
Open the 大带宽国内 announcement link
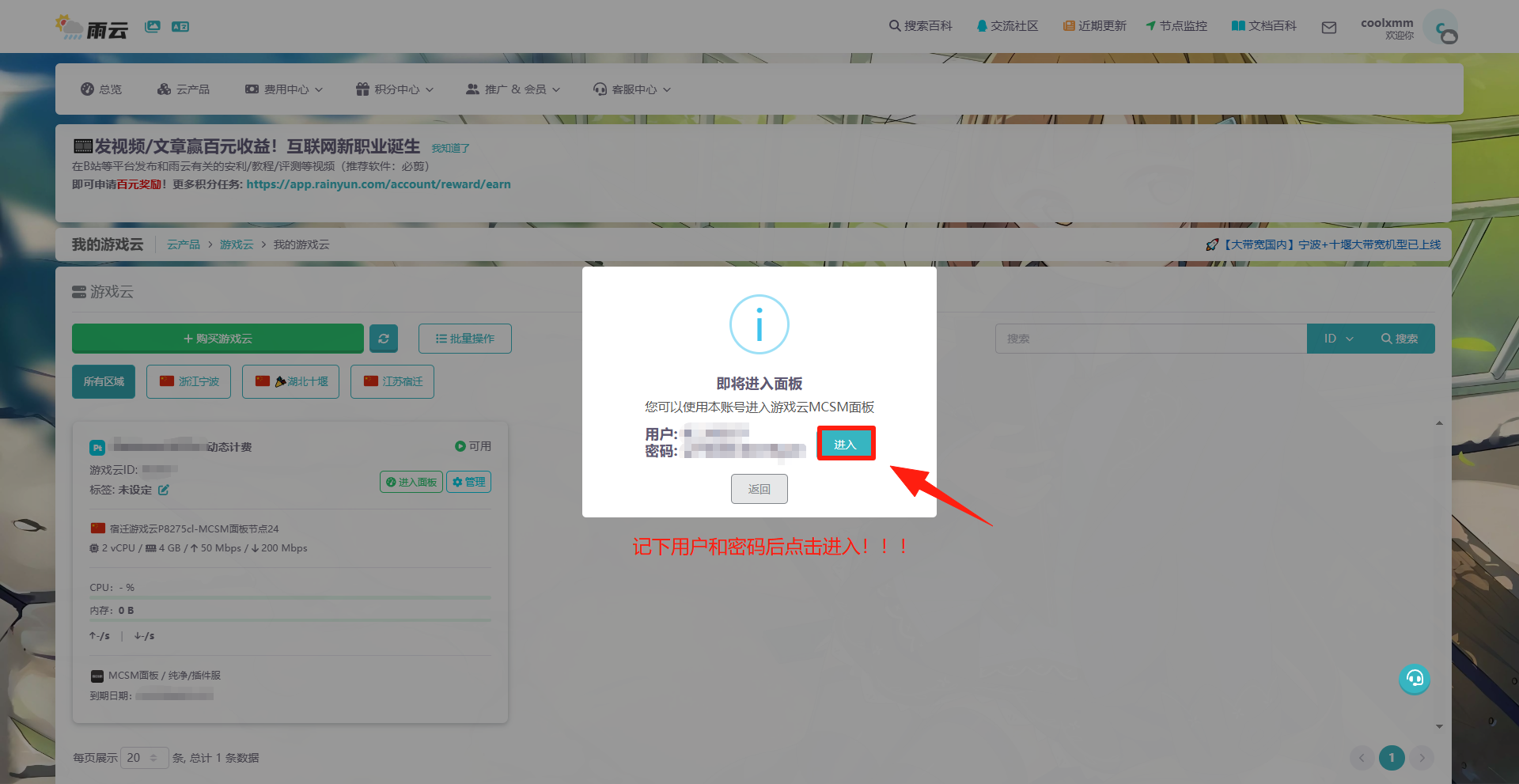tap(1324, 245)
